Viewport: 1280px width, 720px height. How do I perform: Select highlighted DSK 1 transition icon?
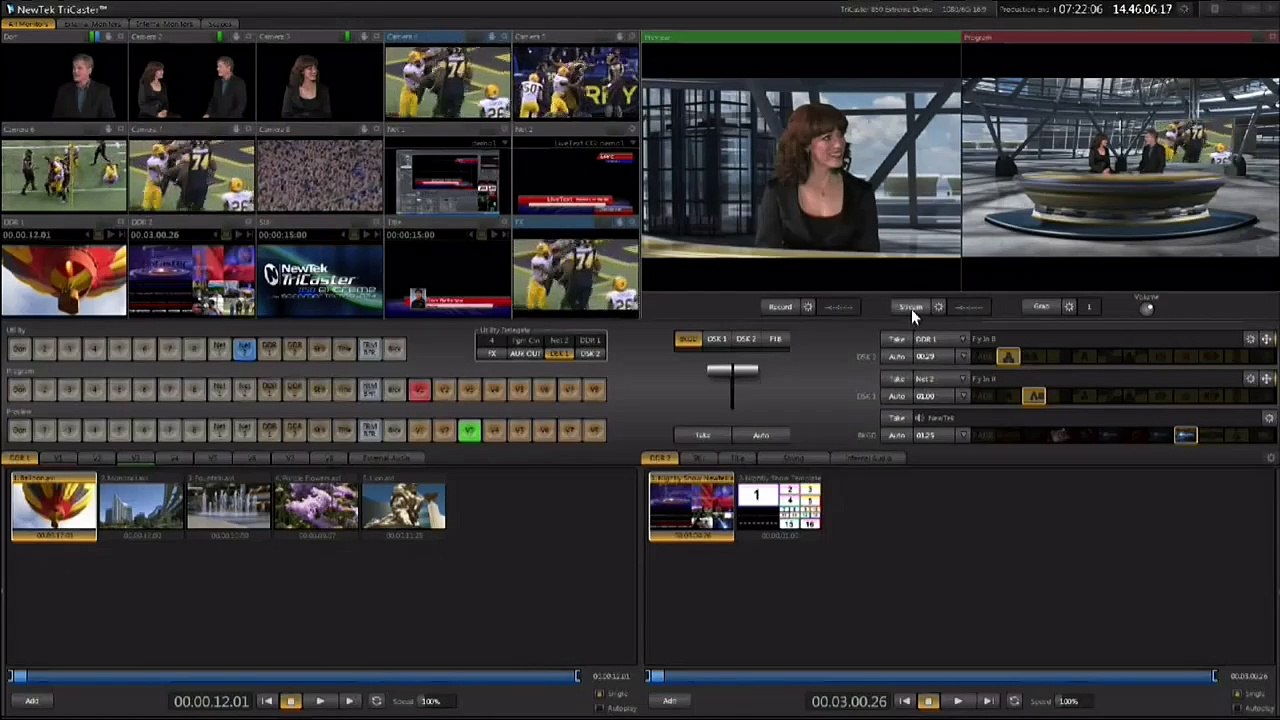click(x=1008, y=357)
